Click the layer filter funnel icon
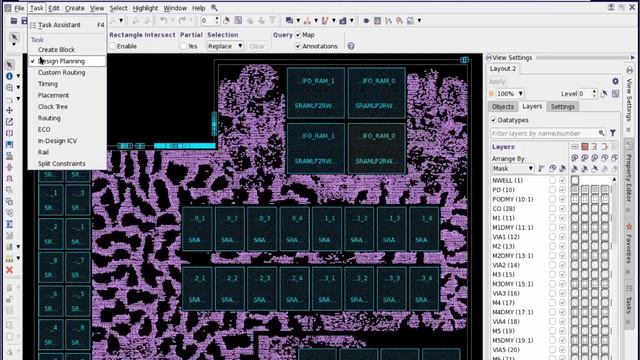 click(x=613, y=133)
